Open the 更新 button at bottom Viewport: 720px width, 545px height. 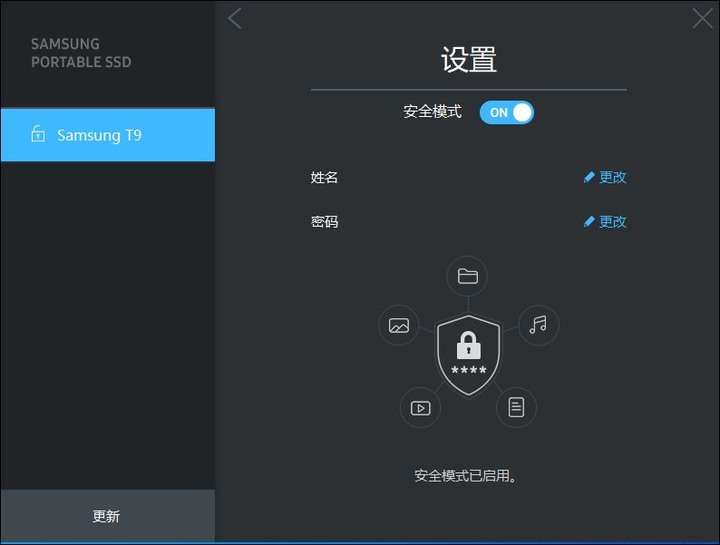point(108,516)
